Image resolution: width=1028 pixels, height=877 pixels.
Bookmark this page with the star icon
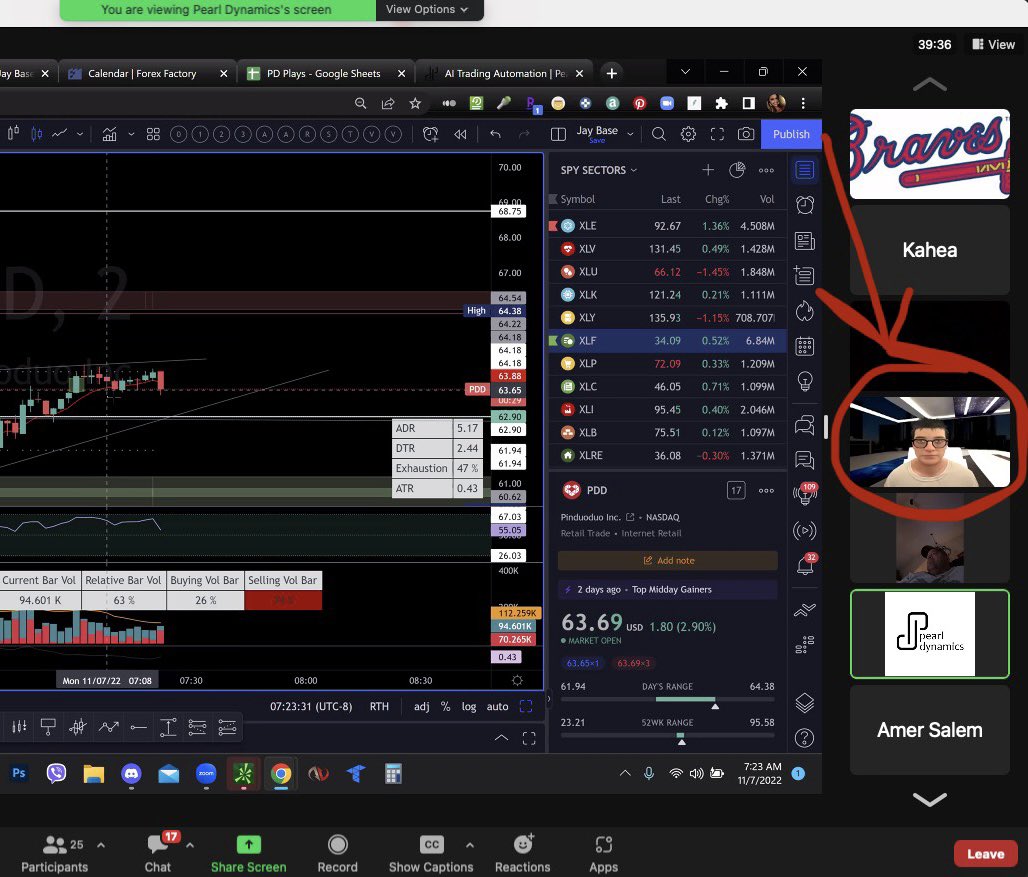[415, 103]
